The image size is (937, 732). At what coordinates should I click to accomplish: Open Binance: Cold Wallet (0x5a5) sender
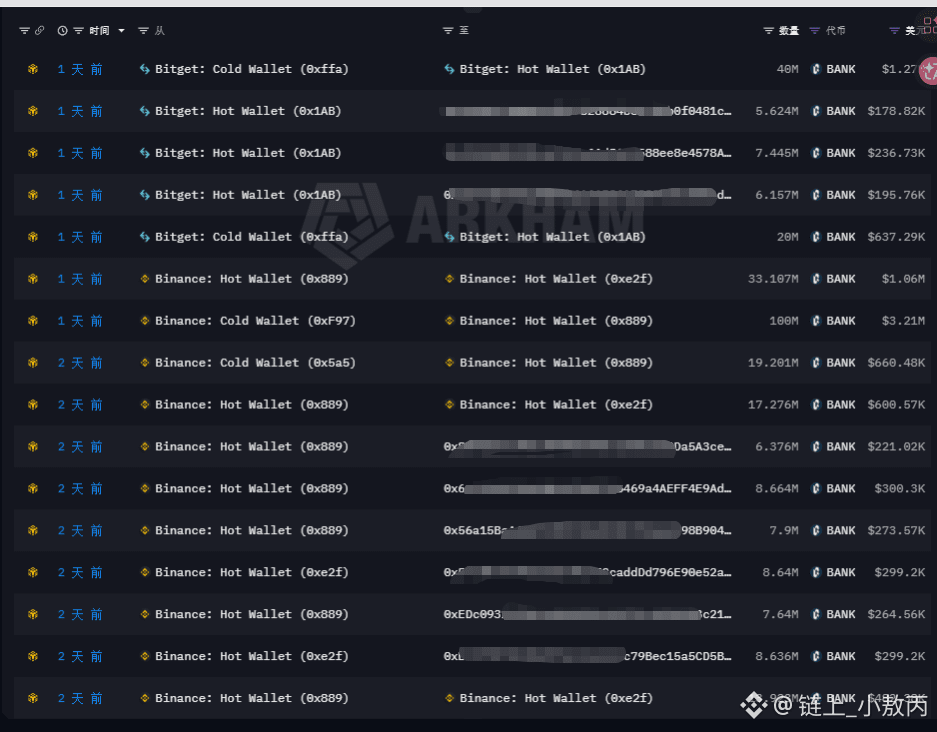[255, 363]
